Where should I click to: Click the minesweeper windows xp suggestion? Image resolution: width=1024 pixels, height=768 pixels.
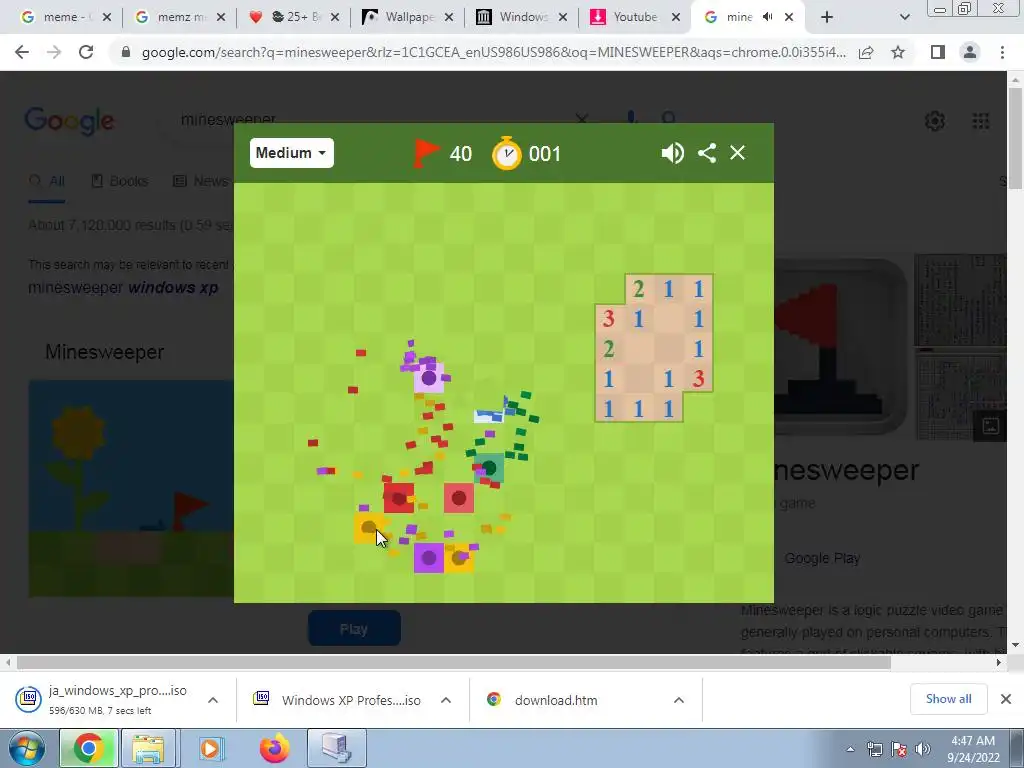(x=123, y=287)
